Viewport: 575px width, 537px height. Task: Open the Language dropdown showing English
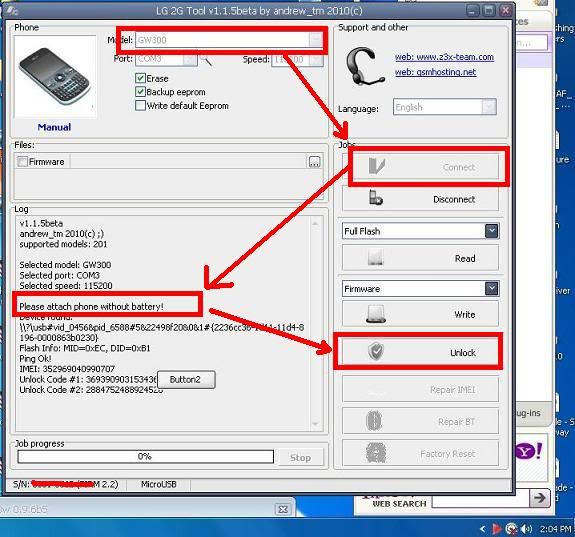pyautogui.click(x=445, y=107)
